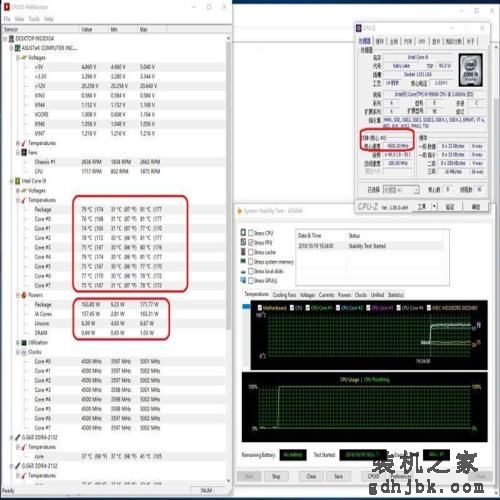Click the DESKTOP computer node icon
Screen dimensions: 500x500
[x=12, y=38]
